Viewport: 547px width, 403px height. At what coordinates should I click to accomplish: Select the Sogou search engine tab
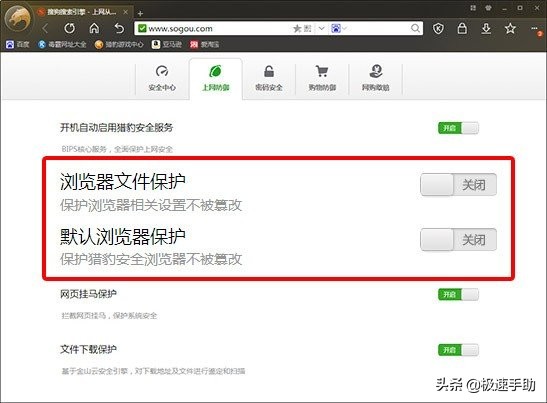83,12
